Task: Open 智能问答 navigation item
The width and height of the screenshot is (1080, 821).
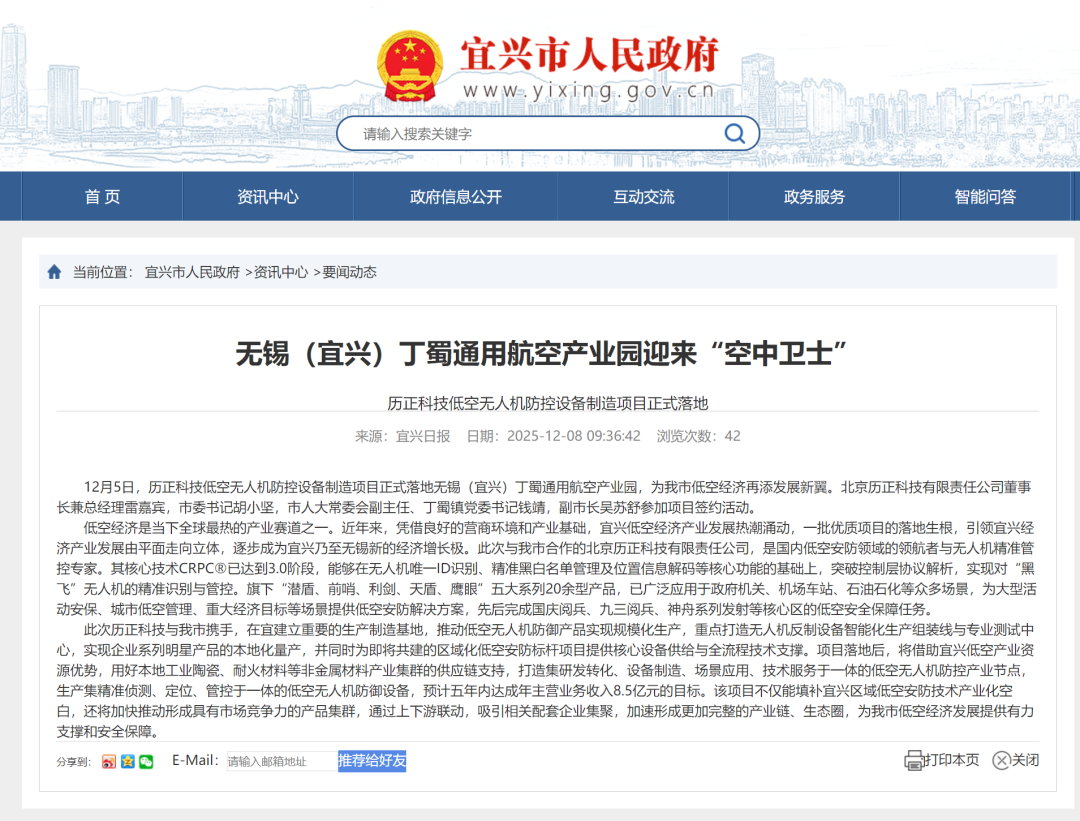Action: click(x=985, y=197)
